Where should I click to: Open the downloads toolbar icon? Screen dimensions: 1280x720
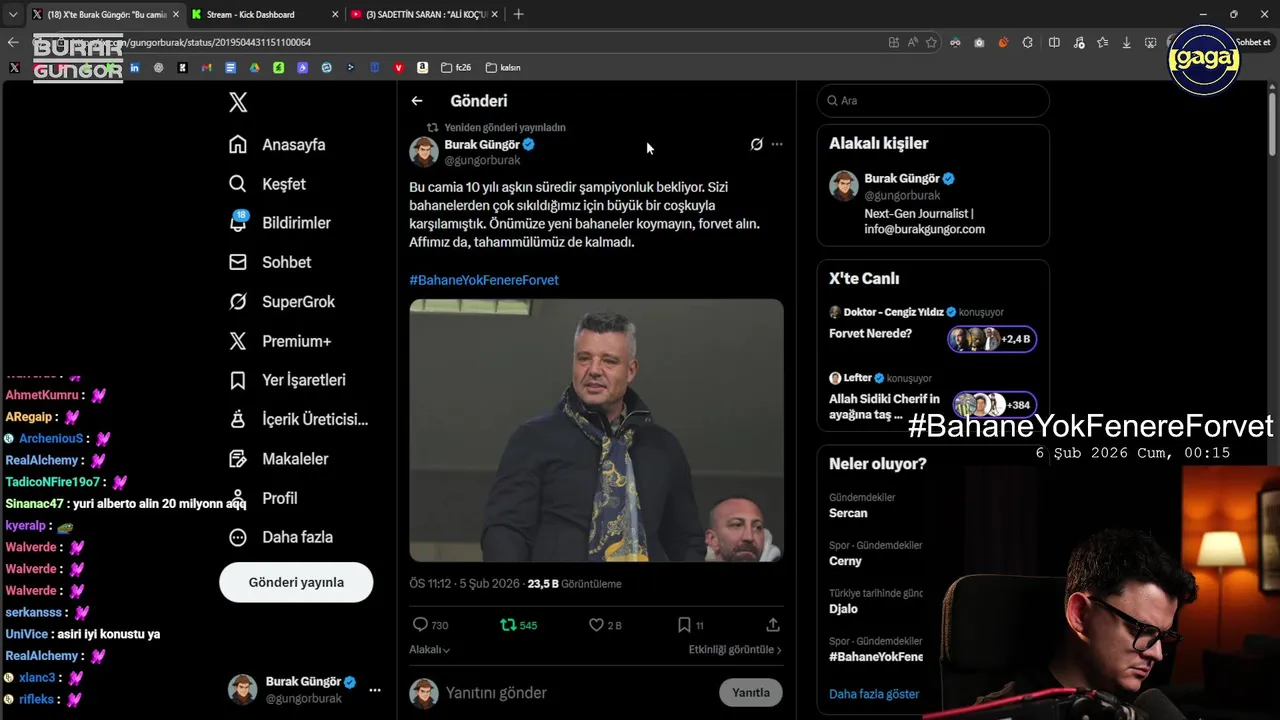coord(1127,42)
